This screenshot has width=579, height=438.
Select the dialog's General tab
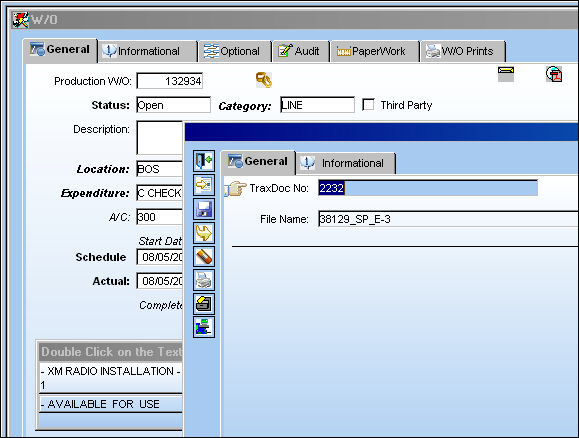tap(258, 162)
